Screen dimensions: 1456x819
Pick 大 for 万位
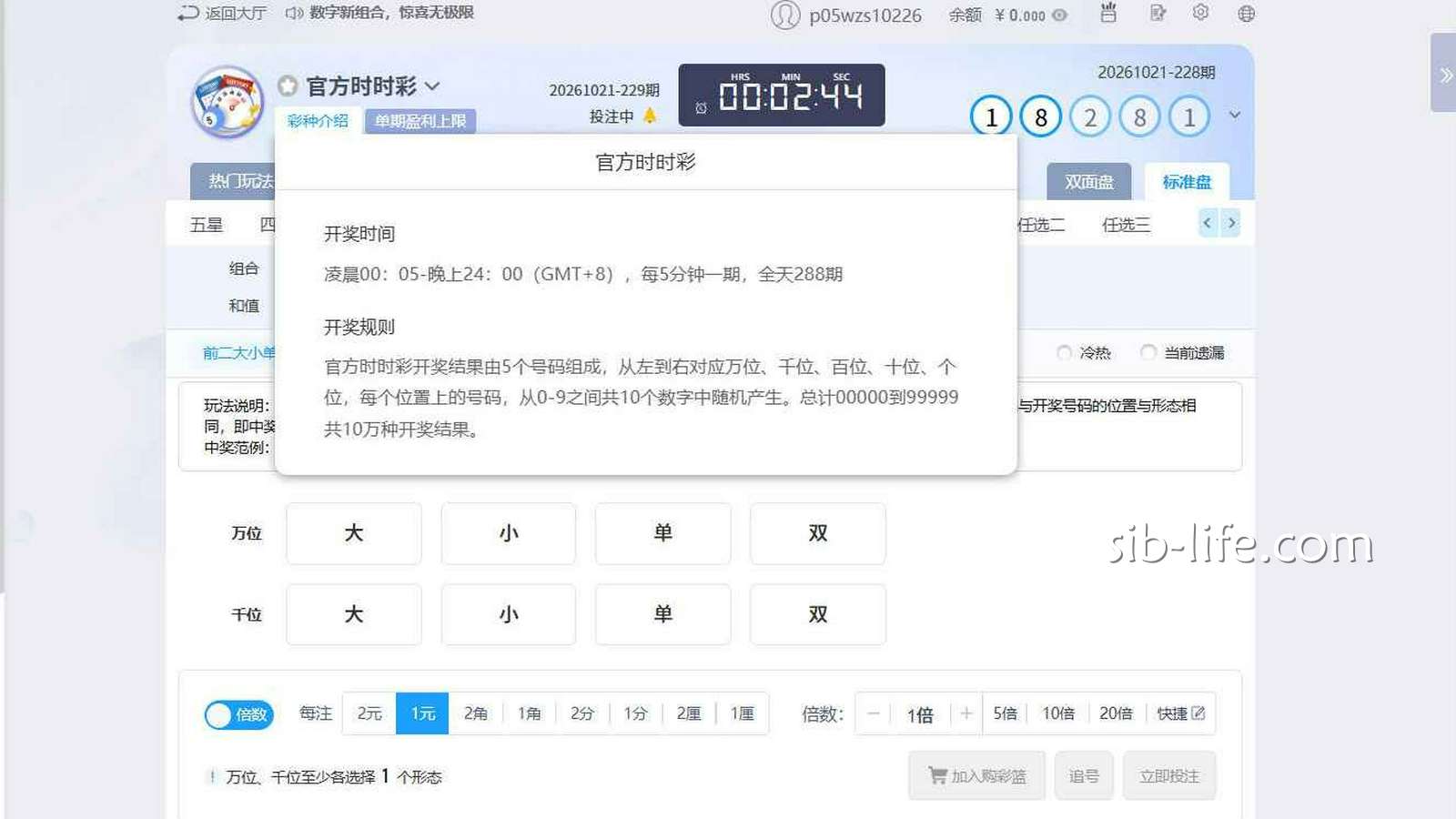(354, 533)
